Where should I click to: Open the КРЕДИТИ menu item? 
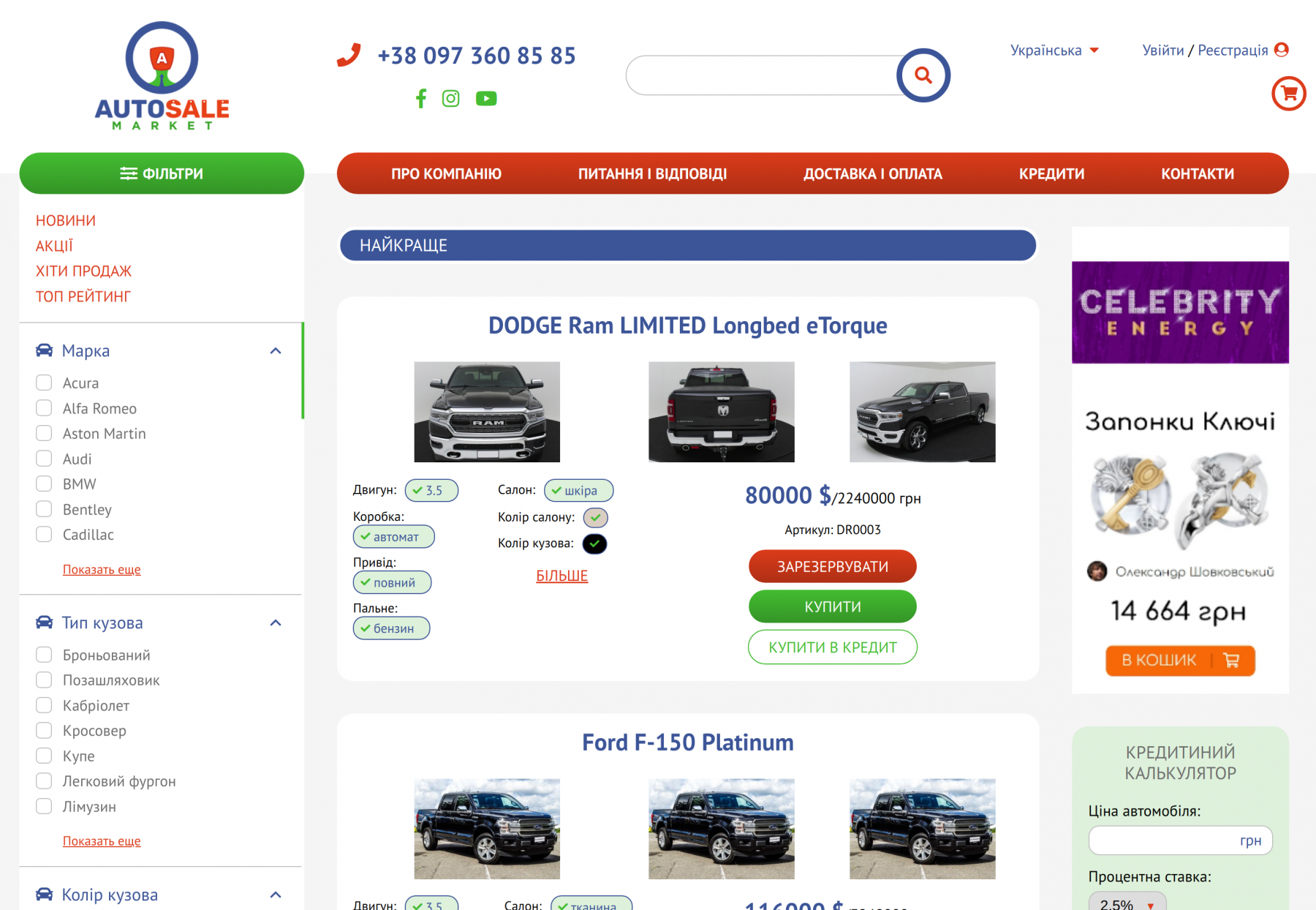[1051, 174]
